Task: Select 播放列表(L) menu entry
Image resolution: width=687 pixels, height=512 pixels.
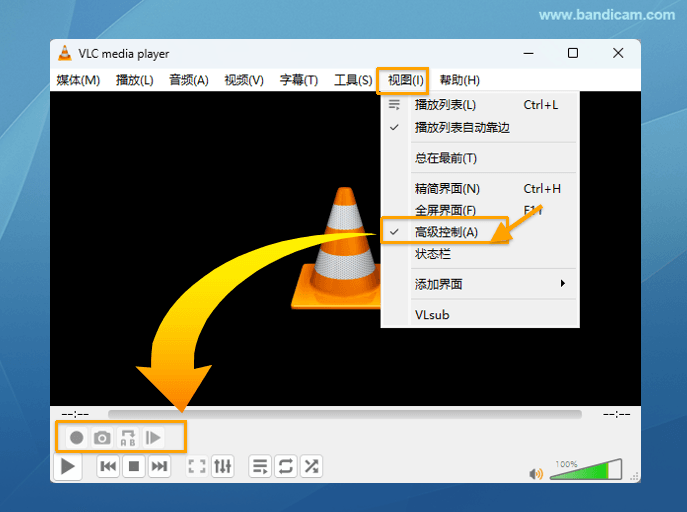Action: 480,105
